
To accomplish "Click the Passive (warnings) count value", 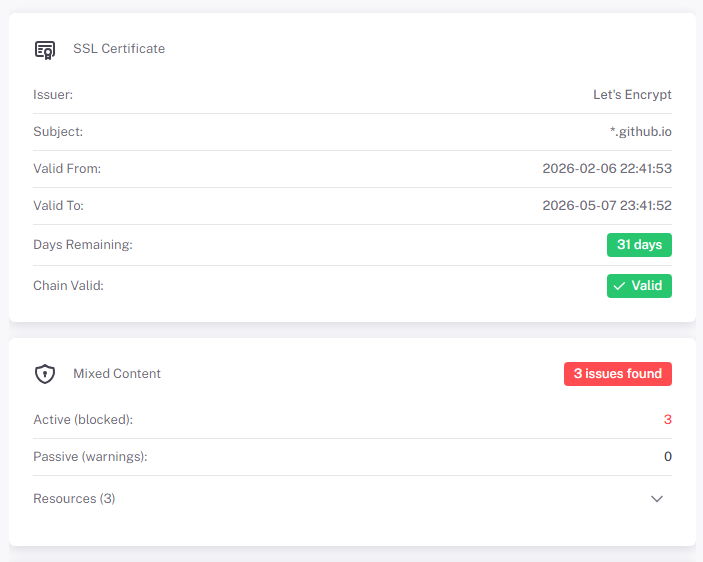I will pos(667,457).
